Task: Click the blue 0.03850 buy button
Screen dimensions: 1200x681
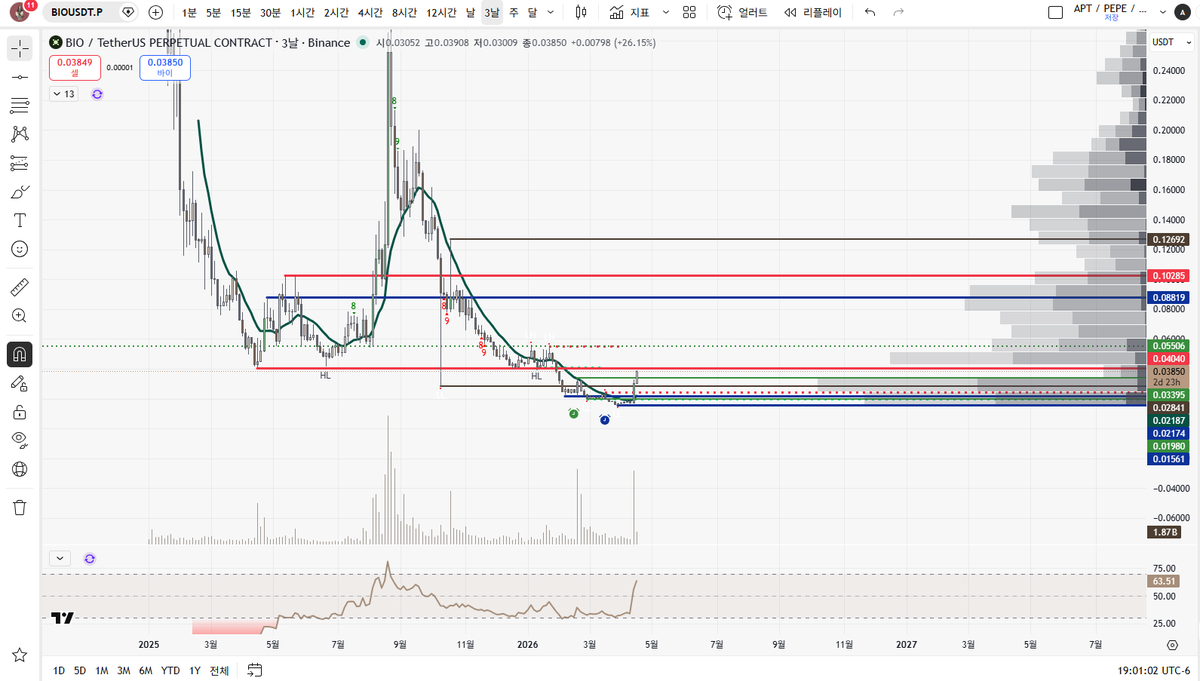Action: point(165,67)
